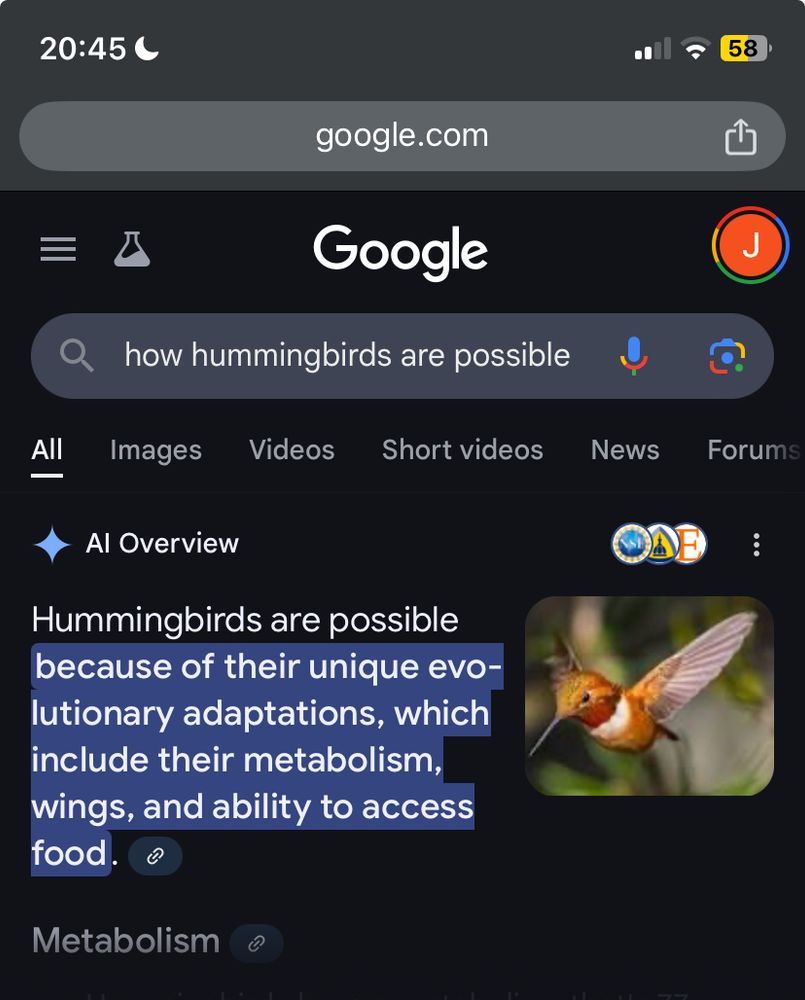The height and width of the screenshot is (1000, 805).
Task: Open link chip next to Metabolism
Action: [x=256, y=943]
